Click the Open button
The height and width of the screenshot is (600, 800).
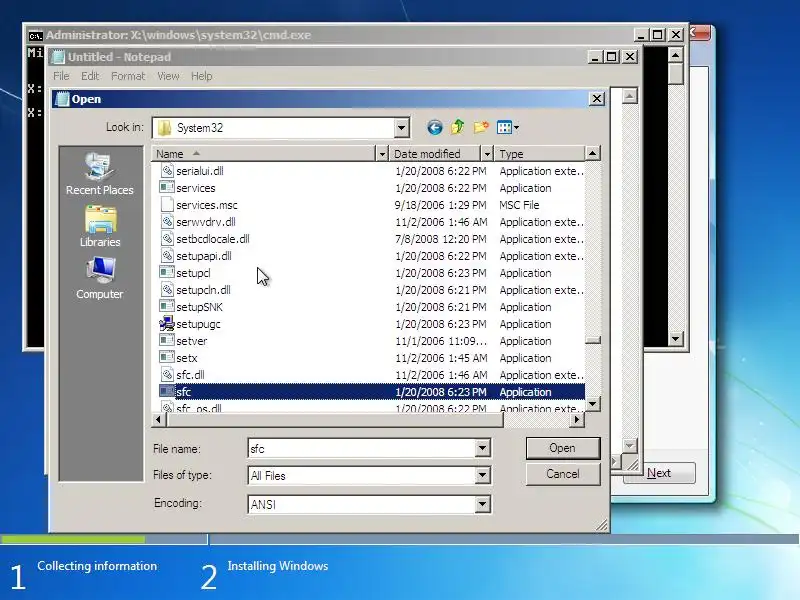click(563, 448)
